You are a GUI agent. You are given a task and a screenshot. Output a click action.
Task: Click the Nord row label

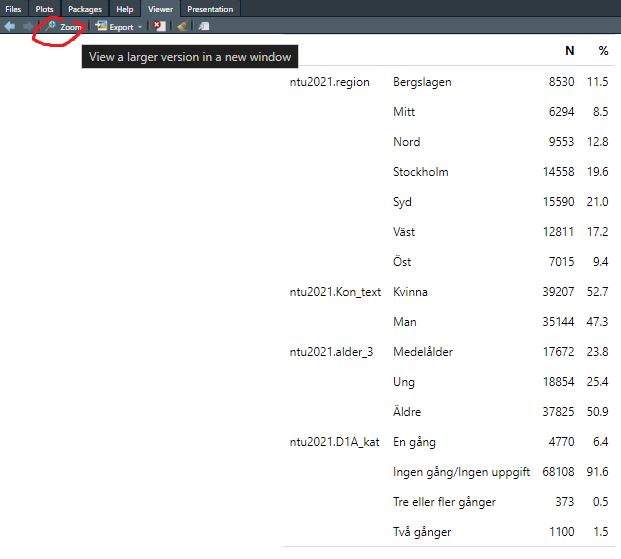click(407, 142)
